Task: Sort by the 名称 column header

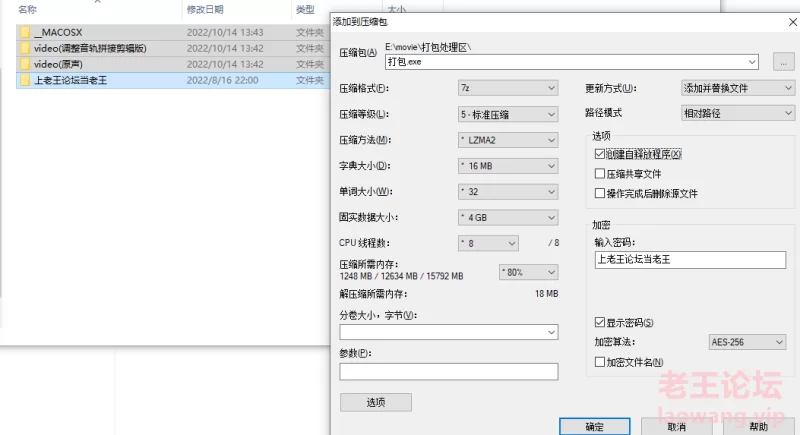Action: [x=27, y=9]
